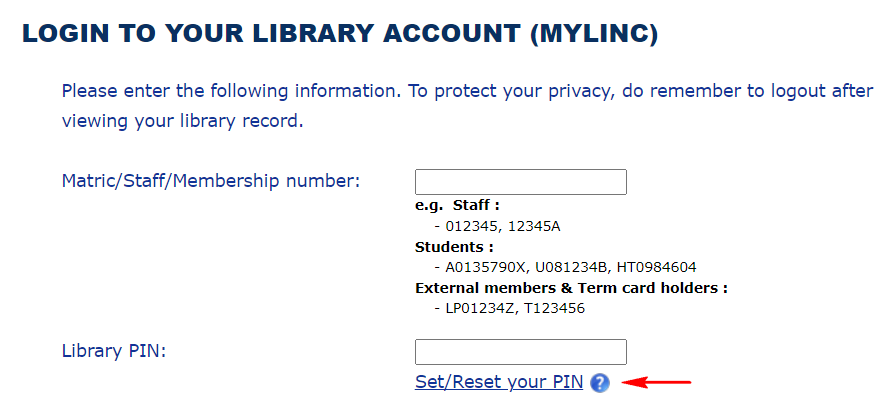
Task: Click the blue help question mark icon
Action: (600, 383)
